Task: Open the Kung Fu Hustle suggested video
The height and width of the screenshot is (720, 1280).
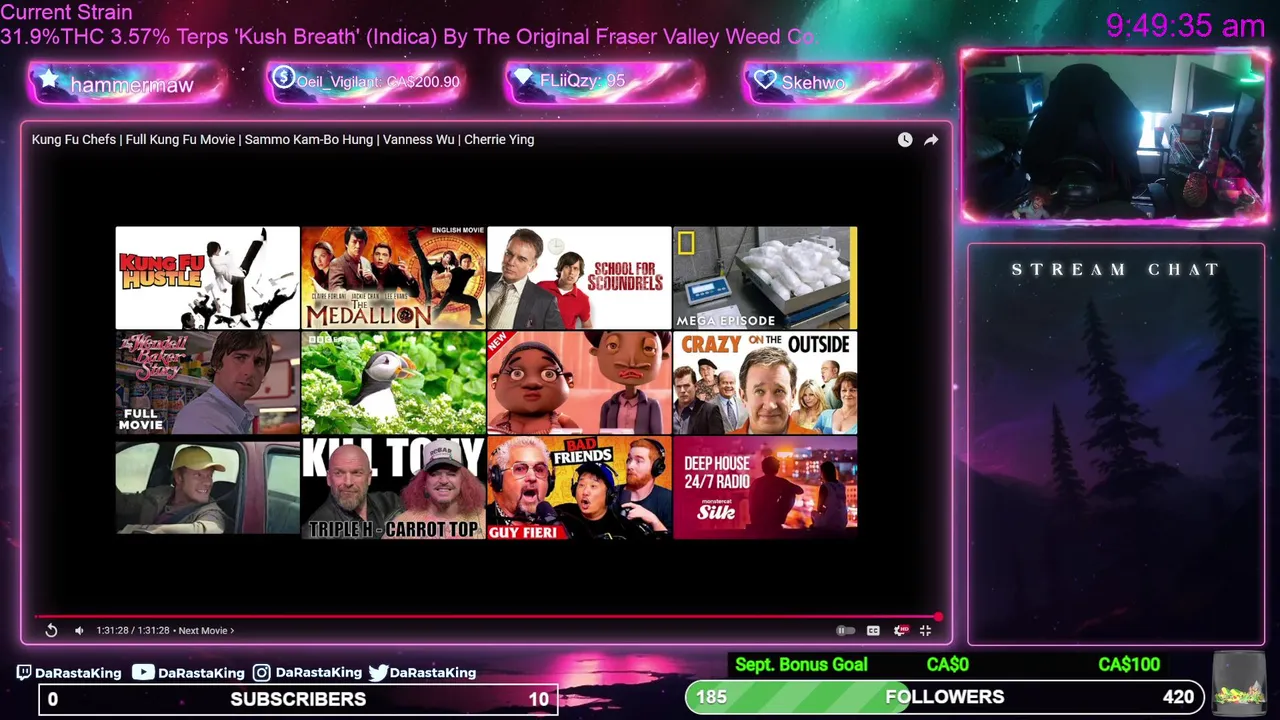Action: tap(207, 278)
